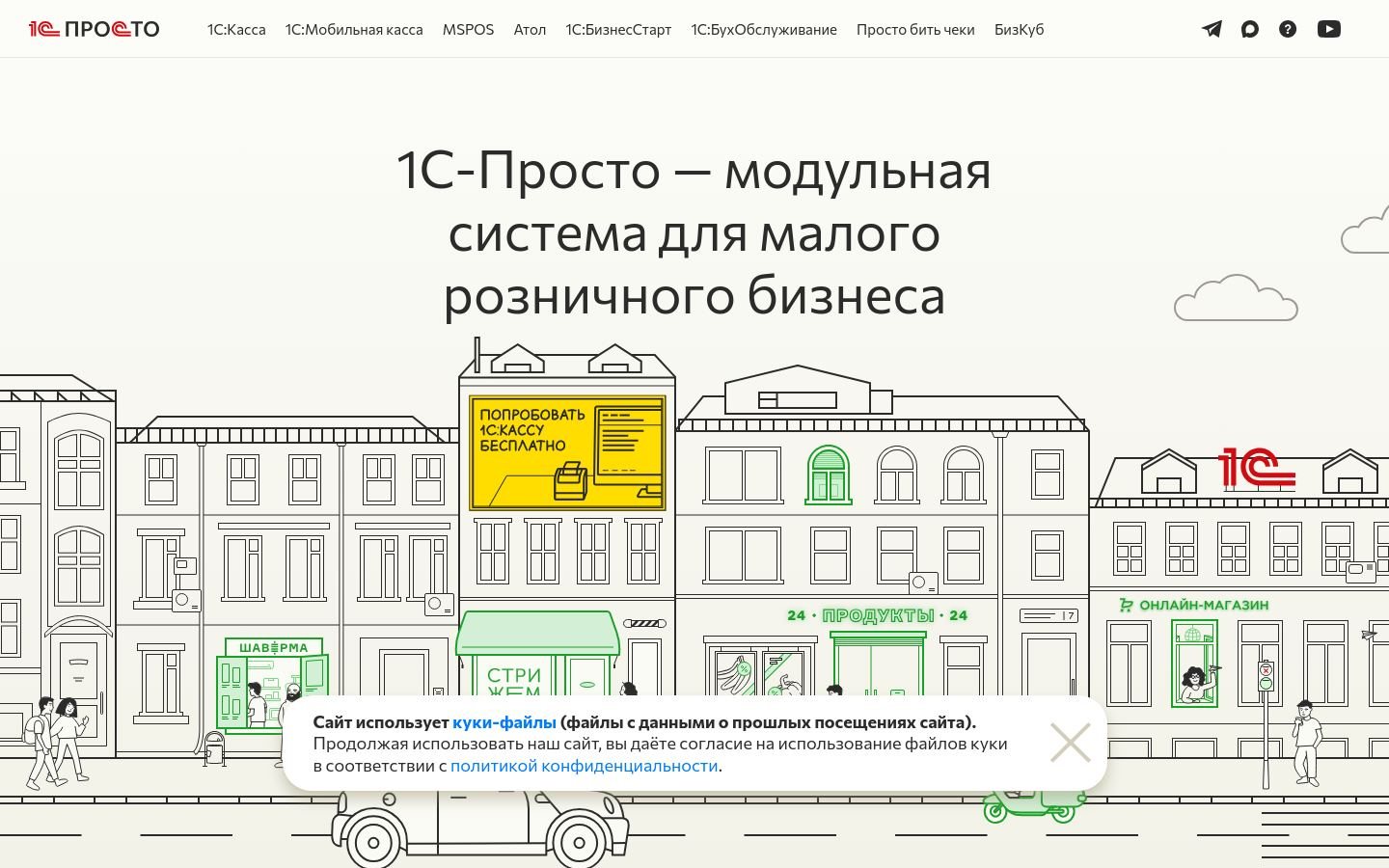Follow the куки-файлы link
The image size is (1389, 868).
click(x=504, y=722)
